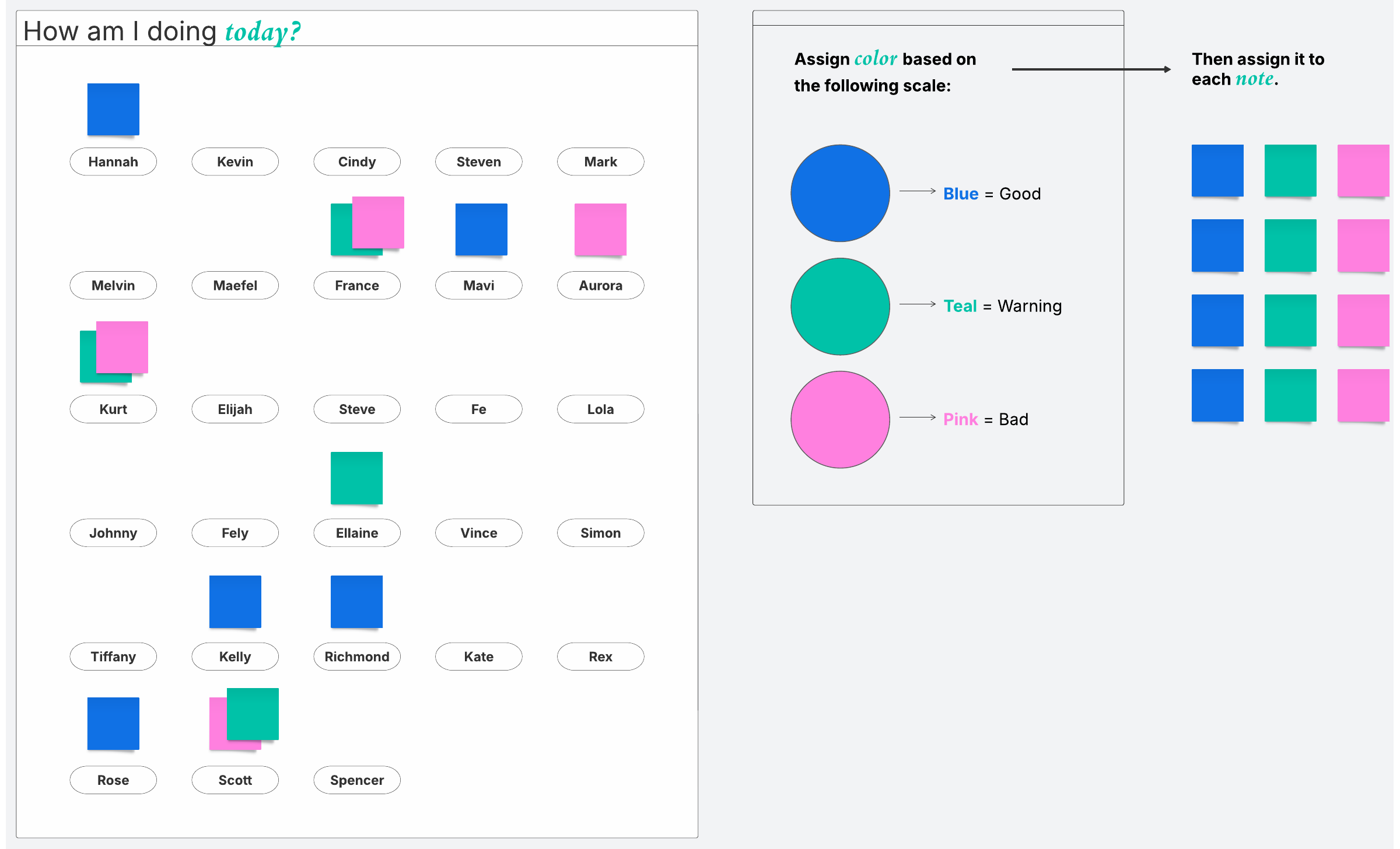Viewport: 1400px width, 849px height.
Task: Pick the teal sticky note above Ellaine
Action: coord(356,478)
